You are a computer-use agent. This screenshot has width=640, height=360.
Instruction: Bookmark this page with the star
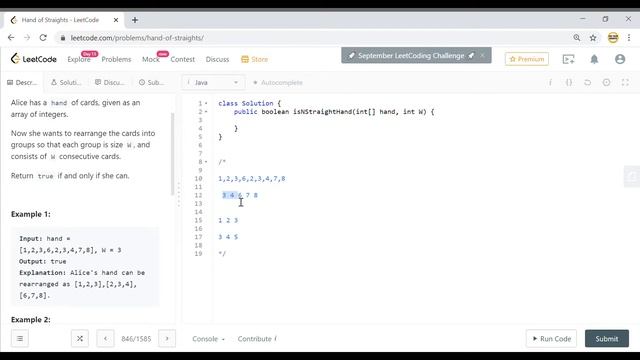(x=593, y=38)
